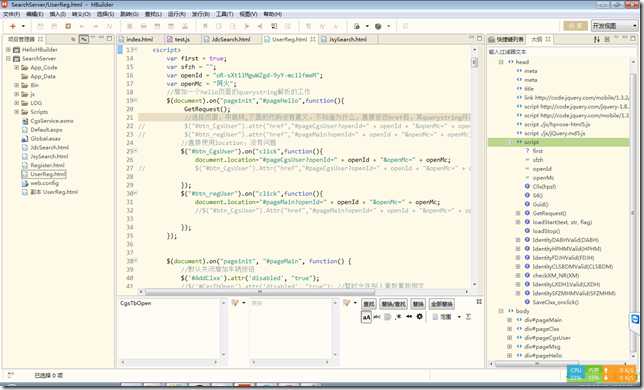644x390 pixels.
Task: Click the orange button left of 开发视图
Action: (575, 26)
